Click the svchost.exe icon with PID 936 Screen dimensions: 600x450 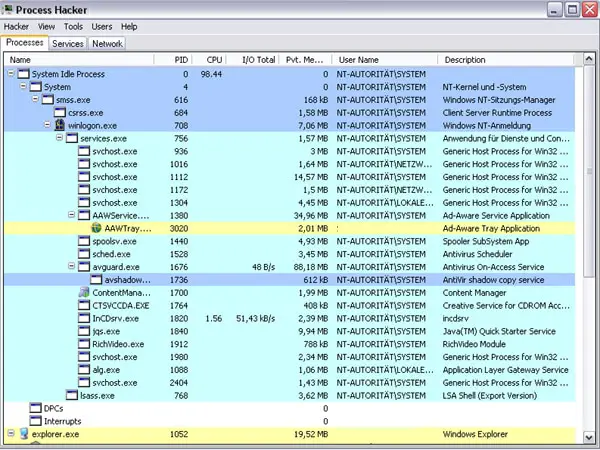84,151
